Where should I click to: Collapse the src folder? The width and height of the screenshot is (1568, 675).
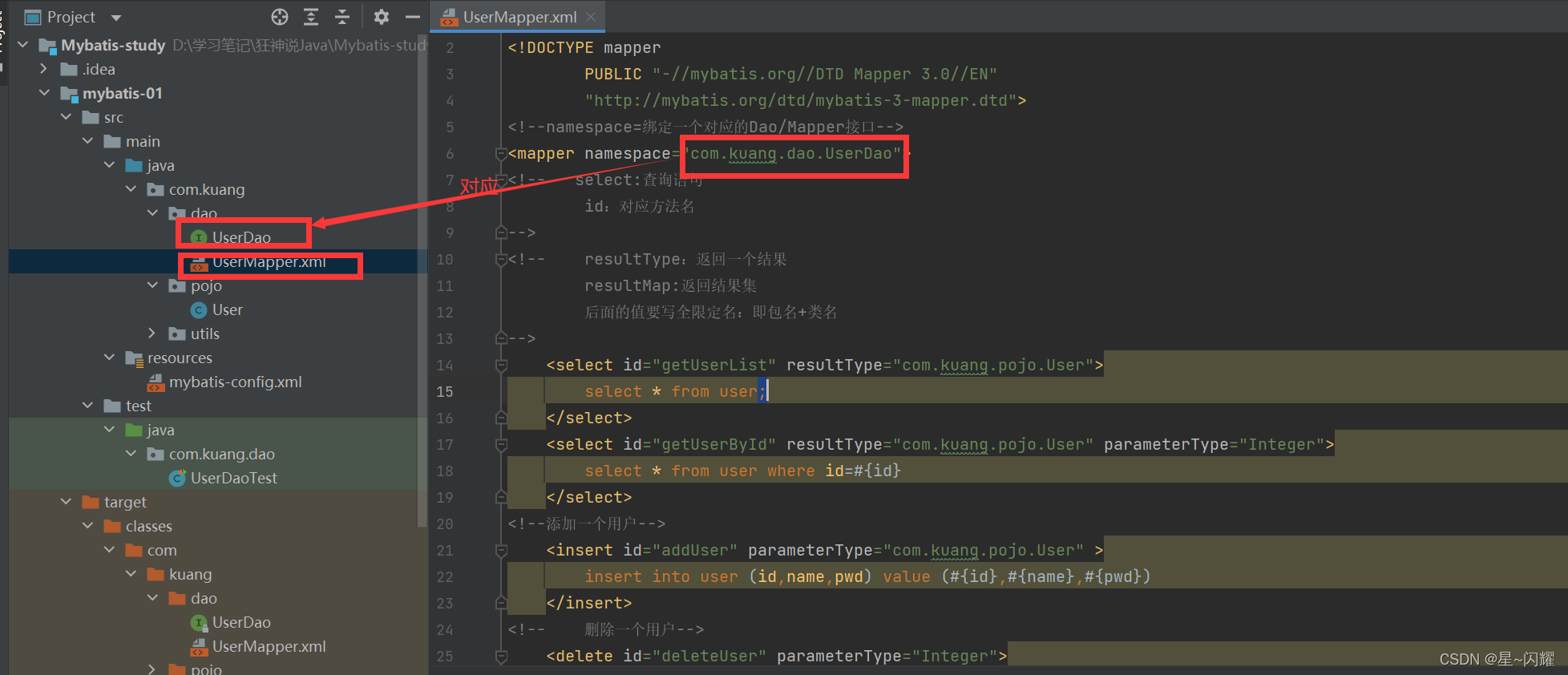point(67,117)
